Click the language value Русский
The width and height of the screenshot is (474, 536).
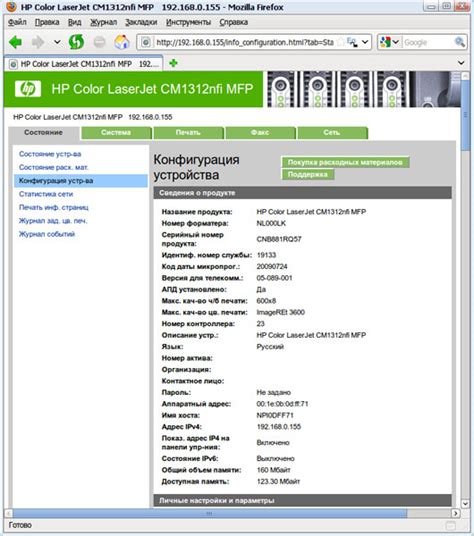click(270, 347)
